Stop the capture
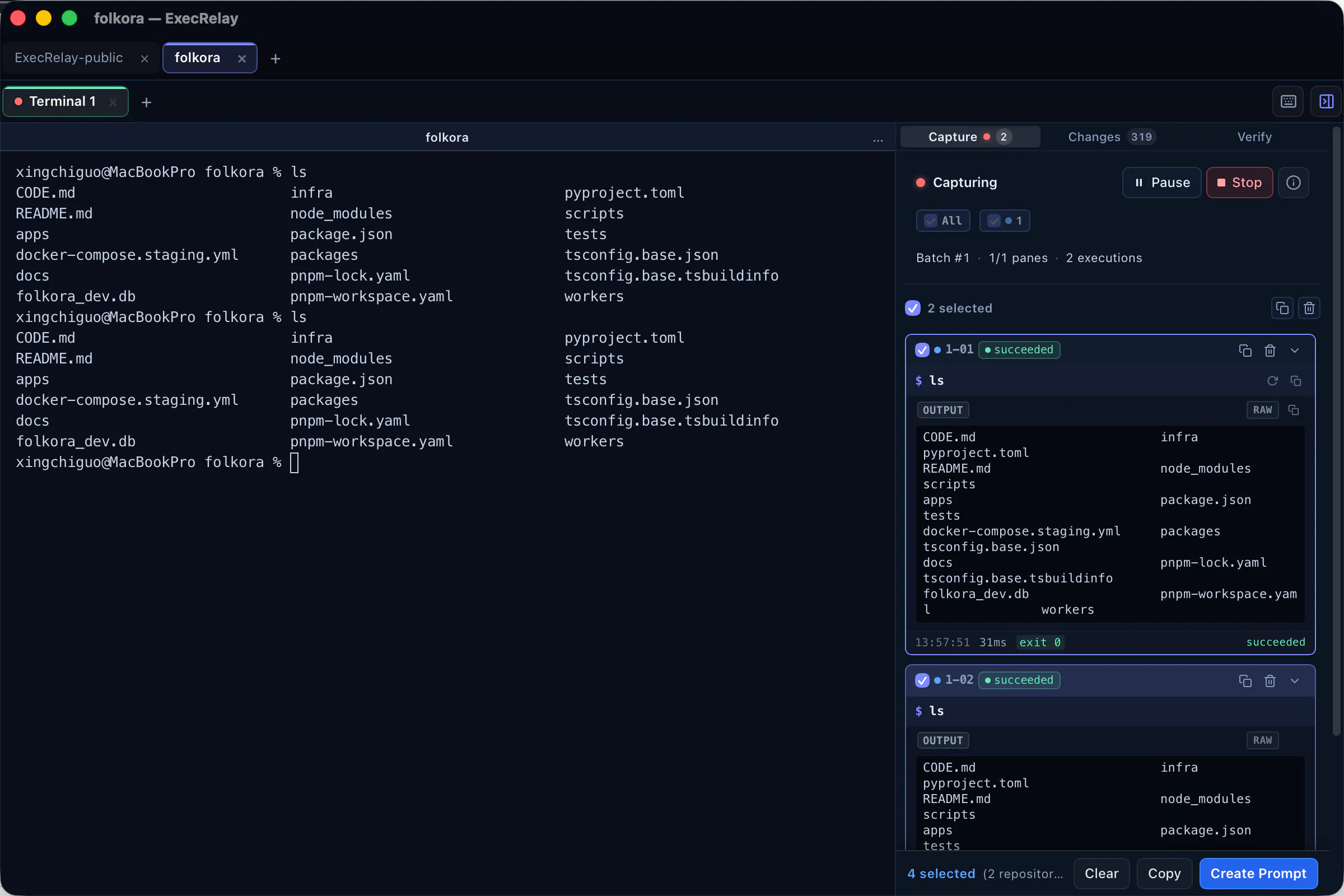Image resolution: width=1344 pixels, height=896 pixels. [x=1239, y=183]
